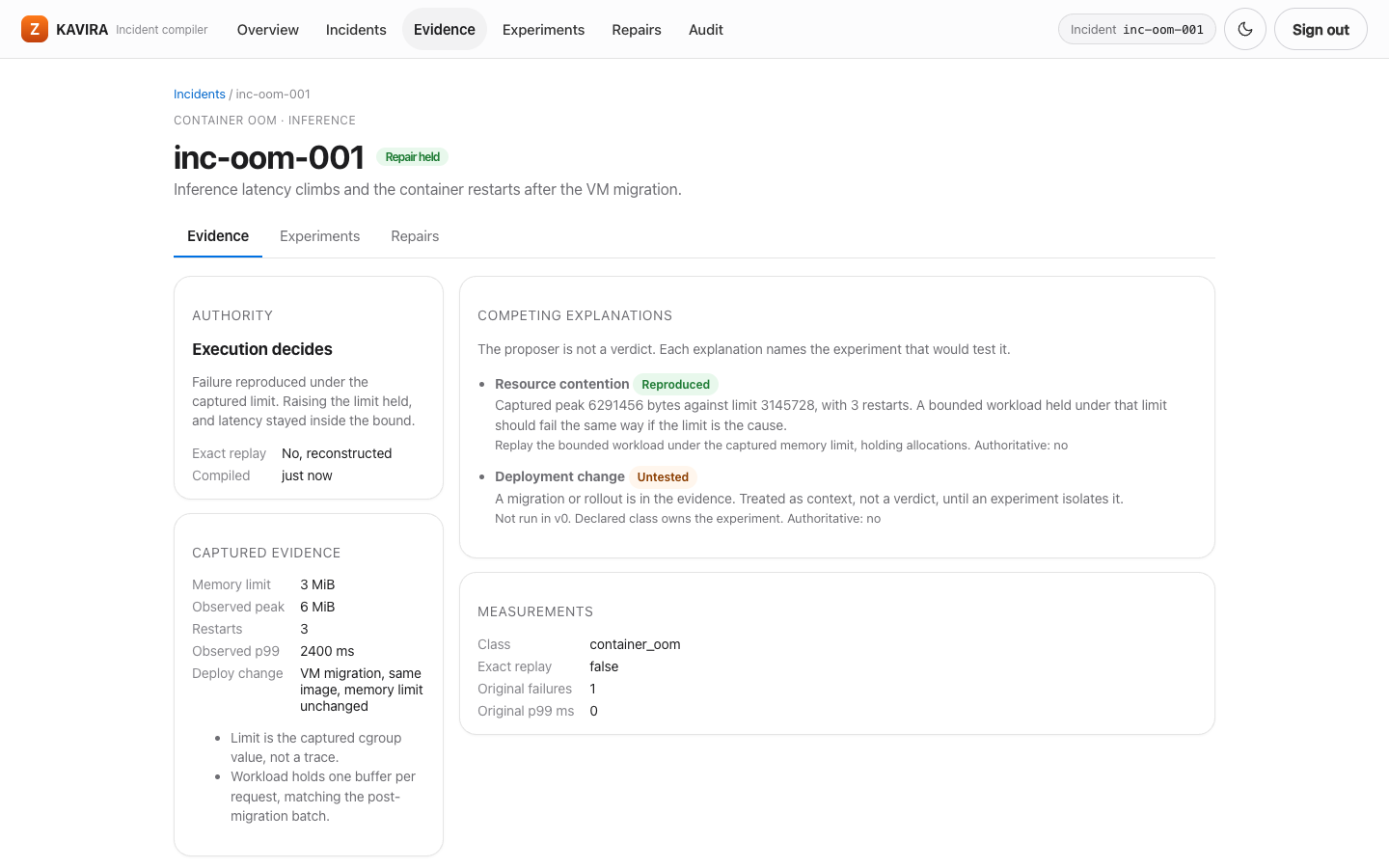Click the orange KAVIRA Z logo icon
Screen dimensions: 1389x868
(x=35, y=29)
